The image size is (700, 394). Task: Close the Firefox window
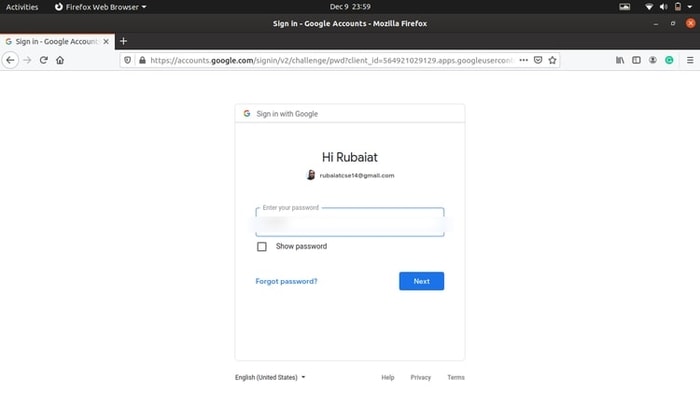(x=690, y=23)
